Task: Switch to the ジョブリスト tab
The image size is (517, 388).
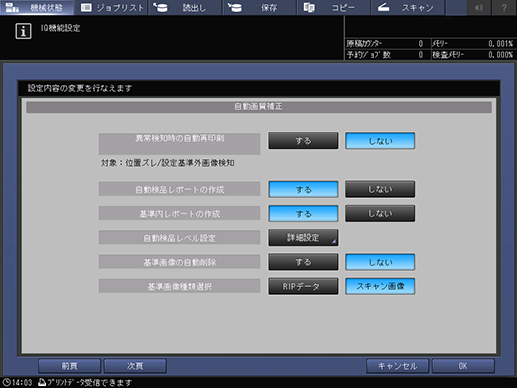Action: (x=112, y=7)
